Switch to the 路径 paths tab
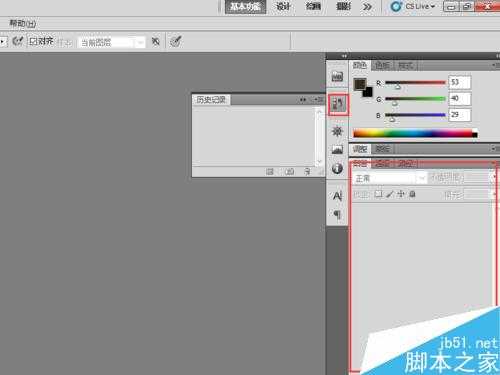The width and height of the screenshot is (500, 375). tap(405, 164)
